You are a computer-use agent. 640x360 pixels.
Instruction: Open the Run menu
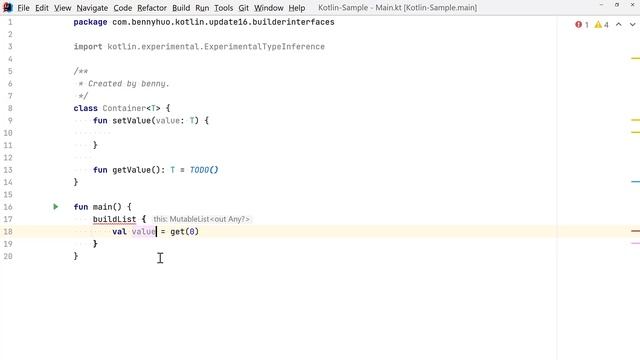click(202, 8)
